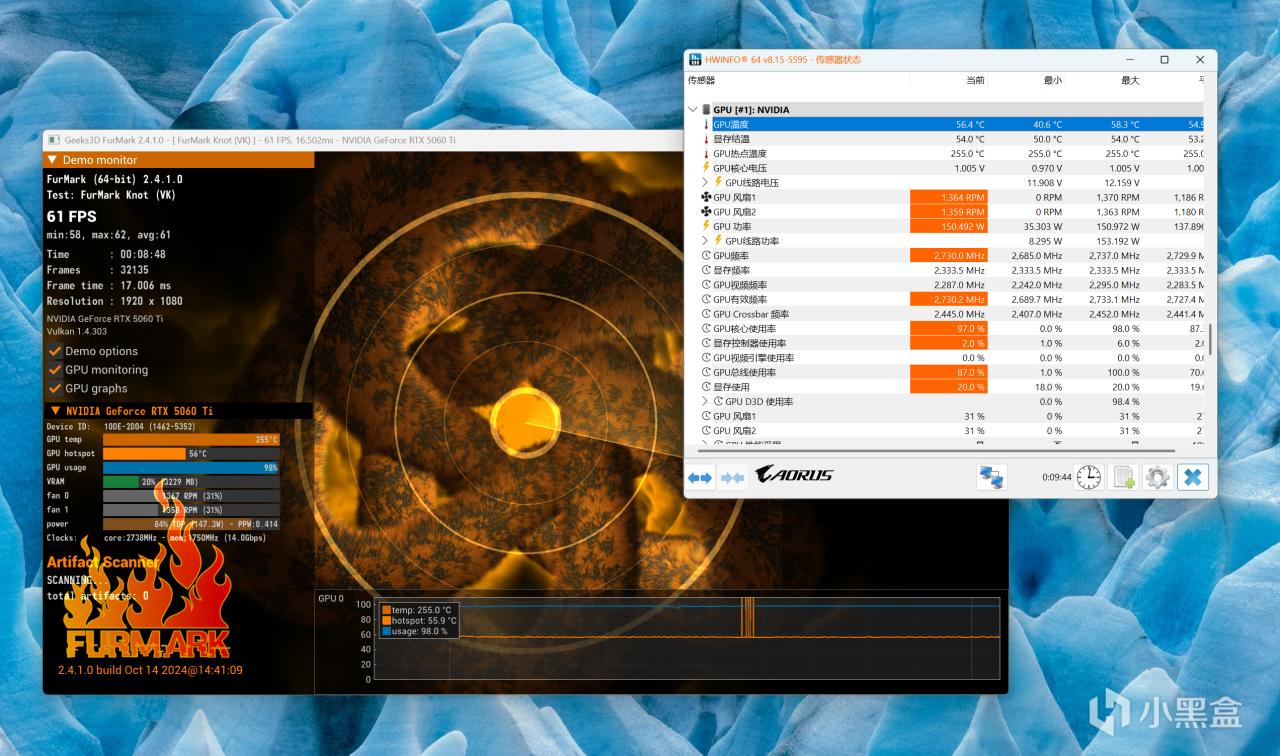Select the 显存使用 row label
Screen dimensions: 1280x756
[731, 387]
